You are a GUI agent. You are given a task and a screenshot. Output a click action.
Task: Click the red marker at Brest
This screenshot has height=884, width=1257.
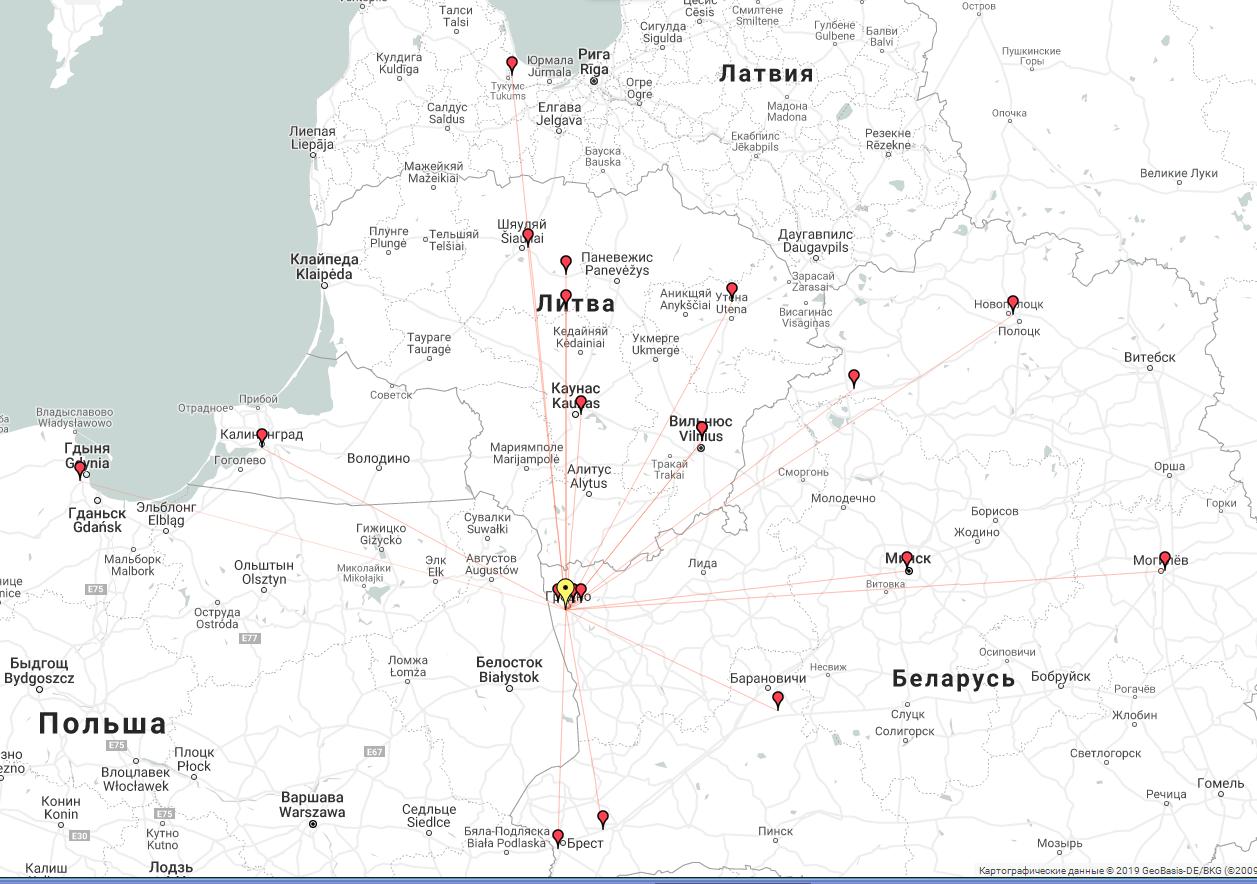(558, 837)
